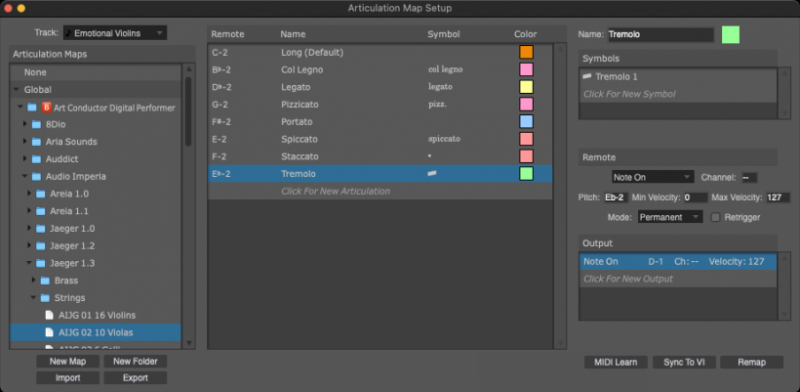800x392 pixels.
Task: Click the Name field containing Tremolo
Action: click(661, 35)
